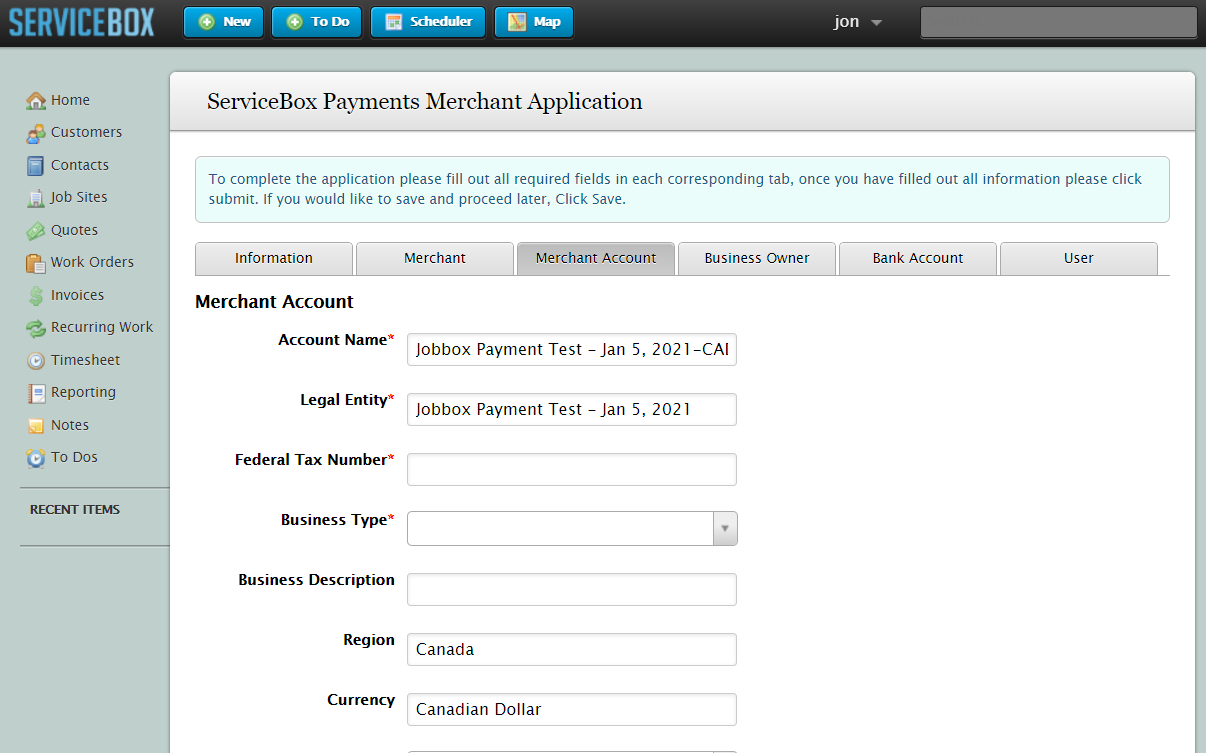The image size is (1206, 753).
Task: Open the To Dos link
Action: [x=75, y=457]
